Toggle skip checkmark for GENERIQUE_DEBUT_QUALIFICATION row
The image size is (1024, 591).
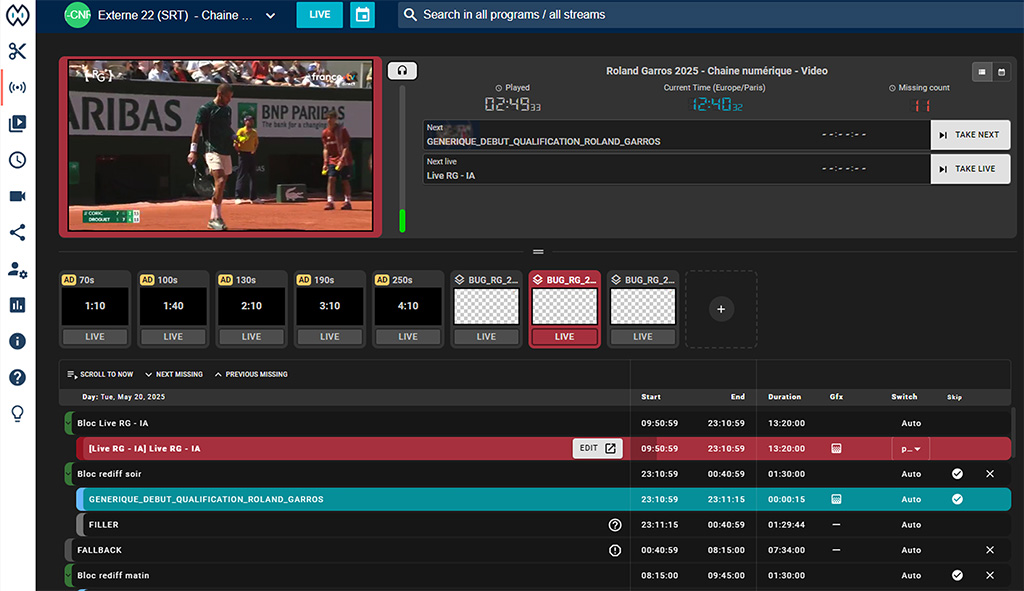[x=957, y=499]
